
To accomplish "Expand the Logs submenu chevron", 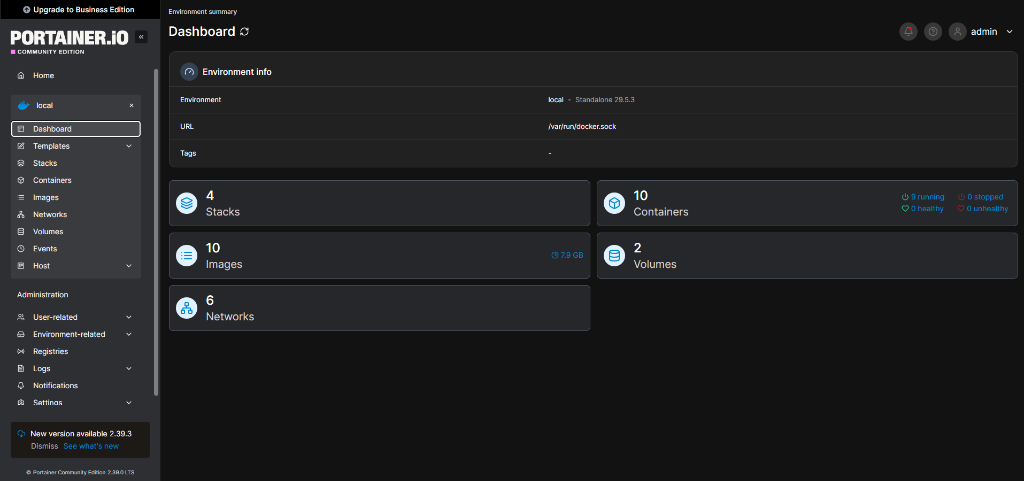I will 129,368.
